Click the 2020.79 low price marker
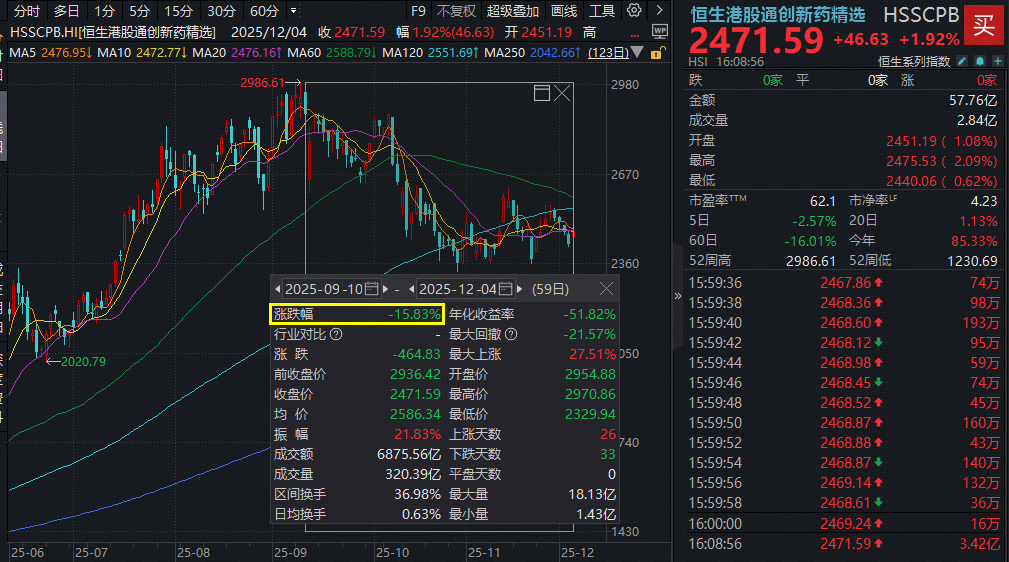The image size is (1009, 562). (83, 361)
